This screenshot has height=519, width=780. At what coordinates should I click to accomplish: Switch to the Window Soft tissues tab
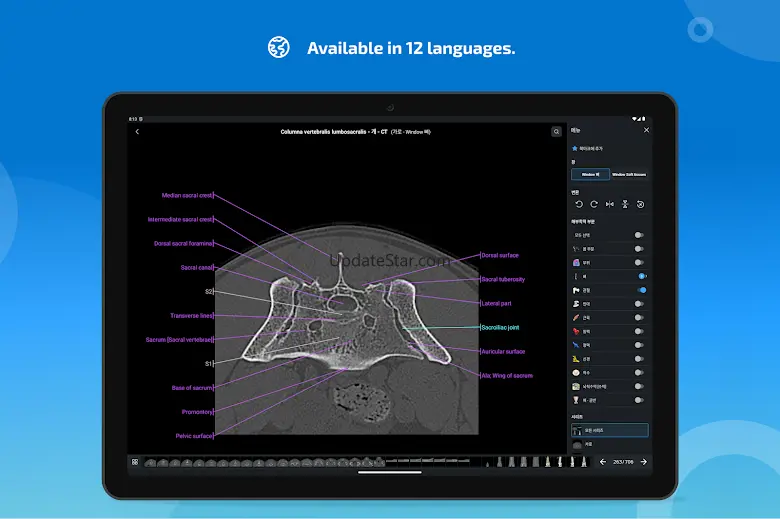[x=629, y=174]
